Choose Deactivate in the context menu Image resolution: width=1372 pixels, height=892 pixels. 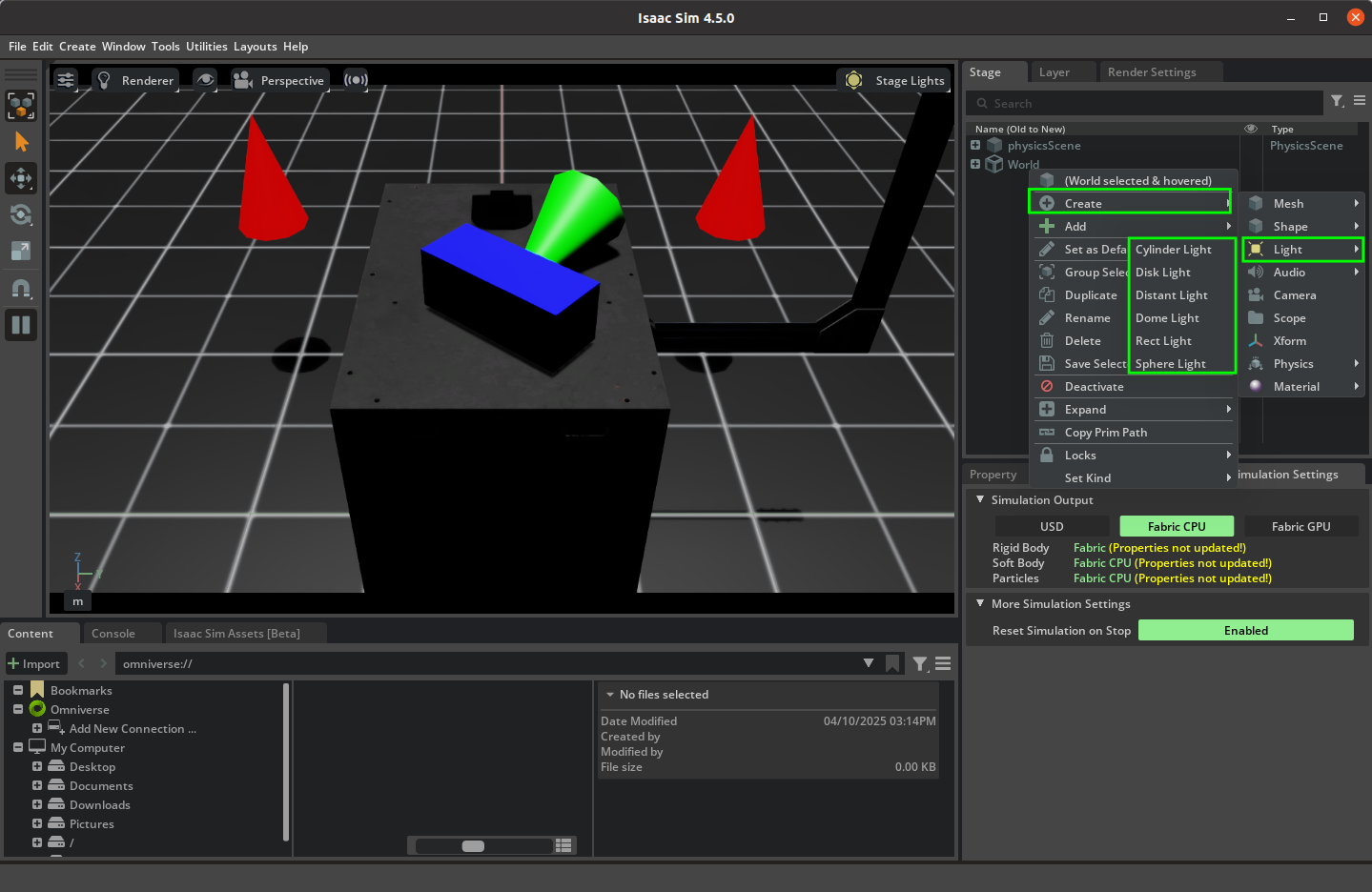[1135, 387]
